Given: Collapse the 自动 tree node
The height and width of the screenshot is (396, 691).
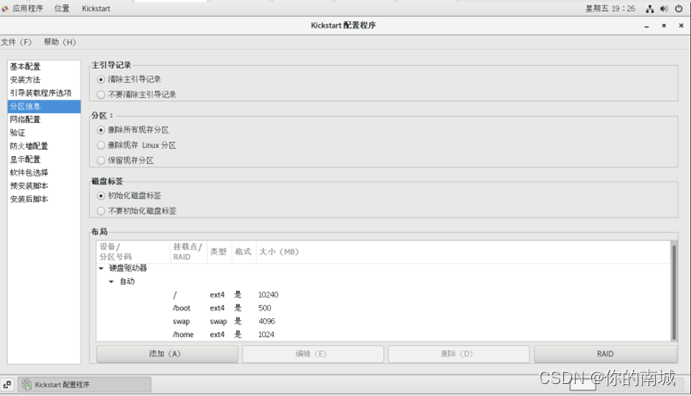Looking at the screenshot, I should (x=111, y=281).
